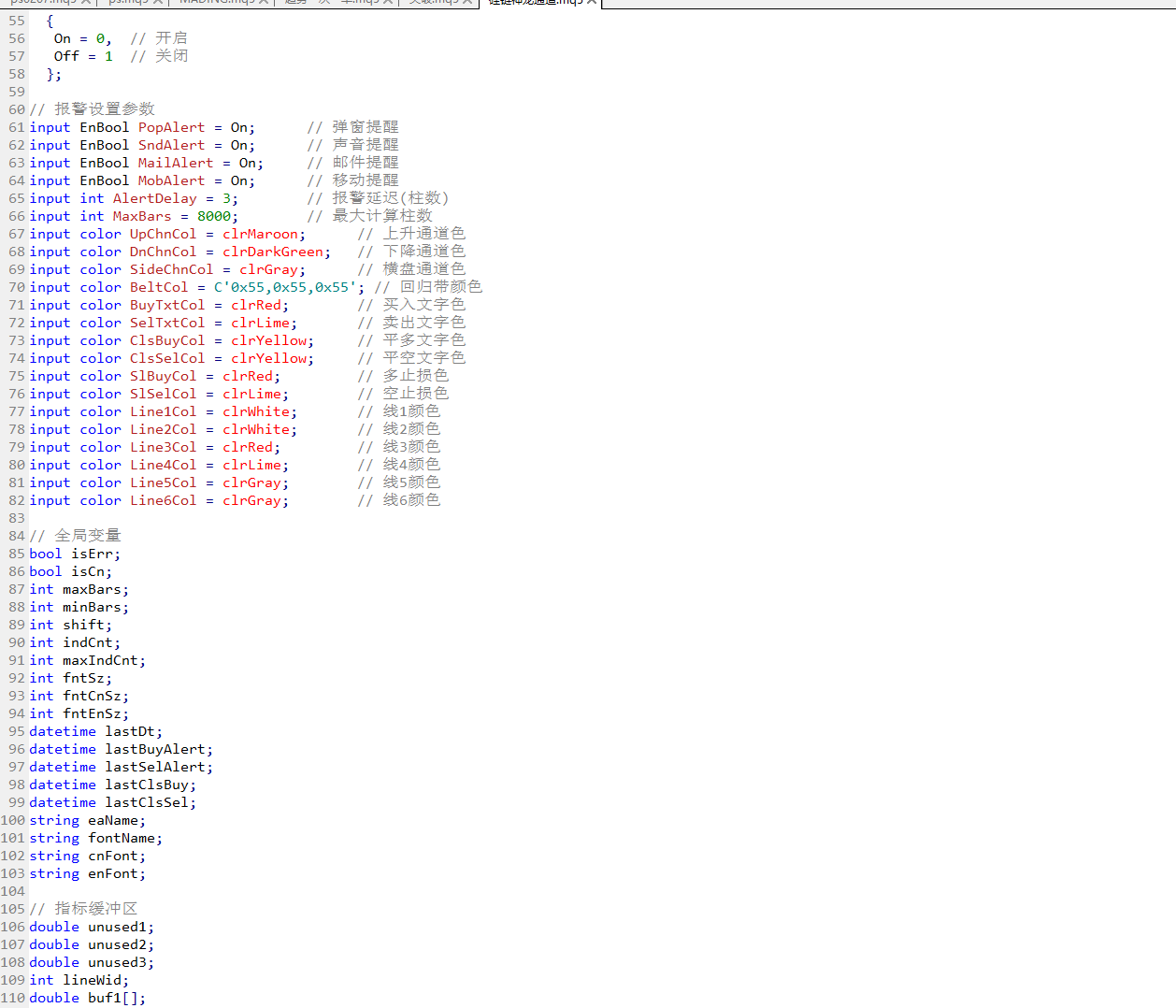The height and width of the screenshot is (1008, 1176).
Task: Click the comment 最大计算柱数
Action: [382, 216]
